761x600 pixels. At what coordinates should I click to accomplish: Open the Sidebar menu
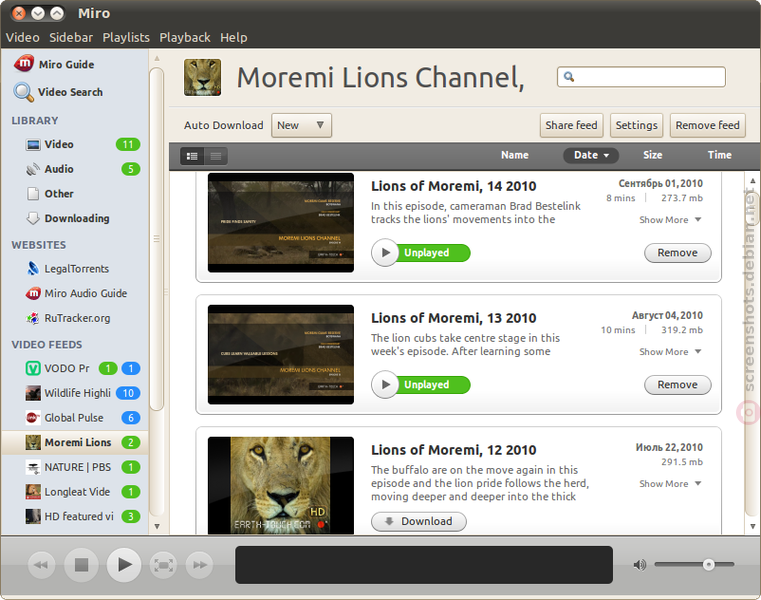(71, 37)
